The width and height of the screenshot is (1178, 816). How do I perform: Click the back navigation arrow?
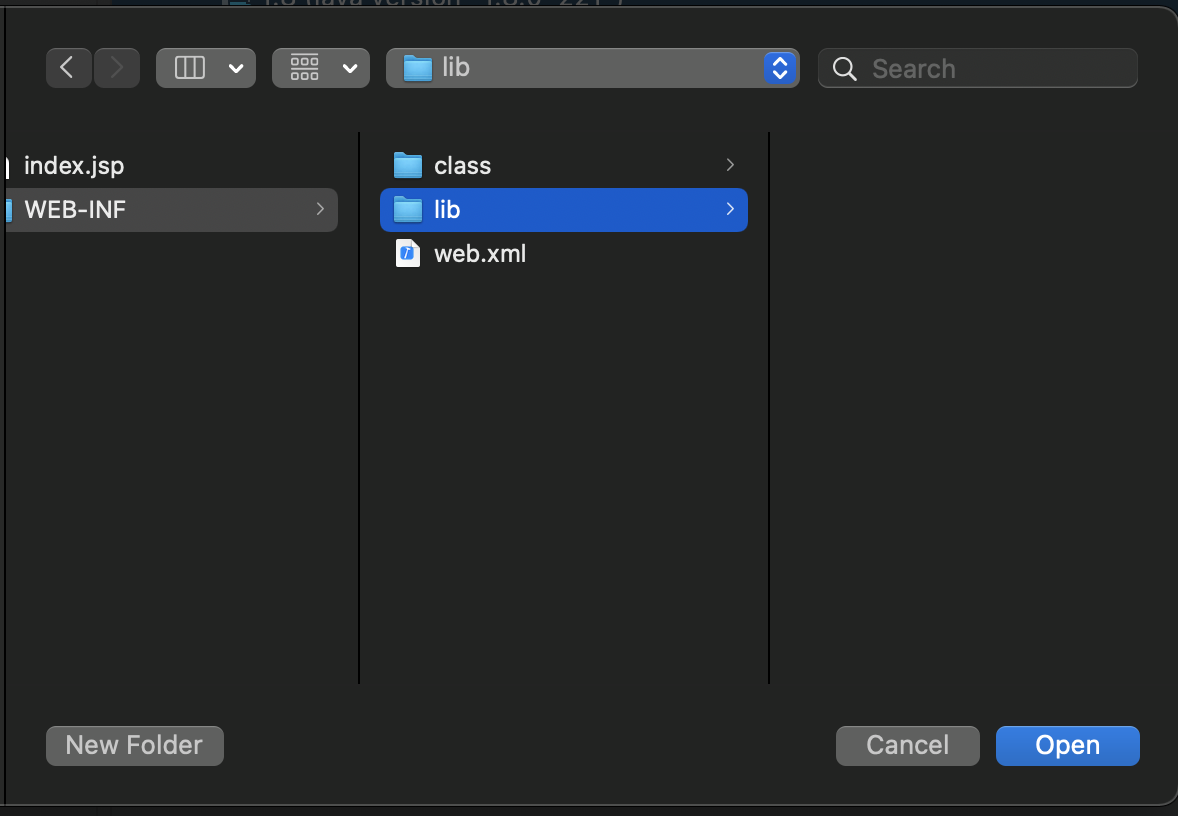pyautogui.click(x=68, y=68)
